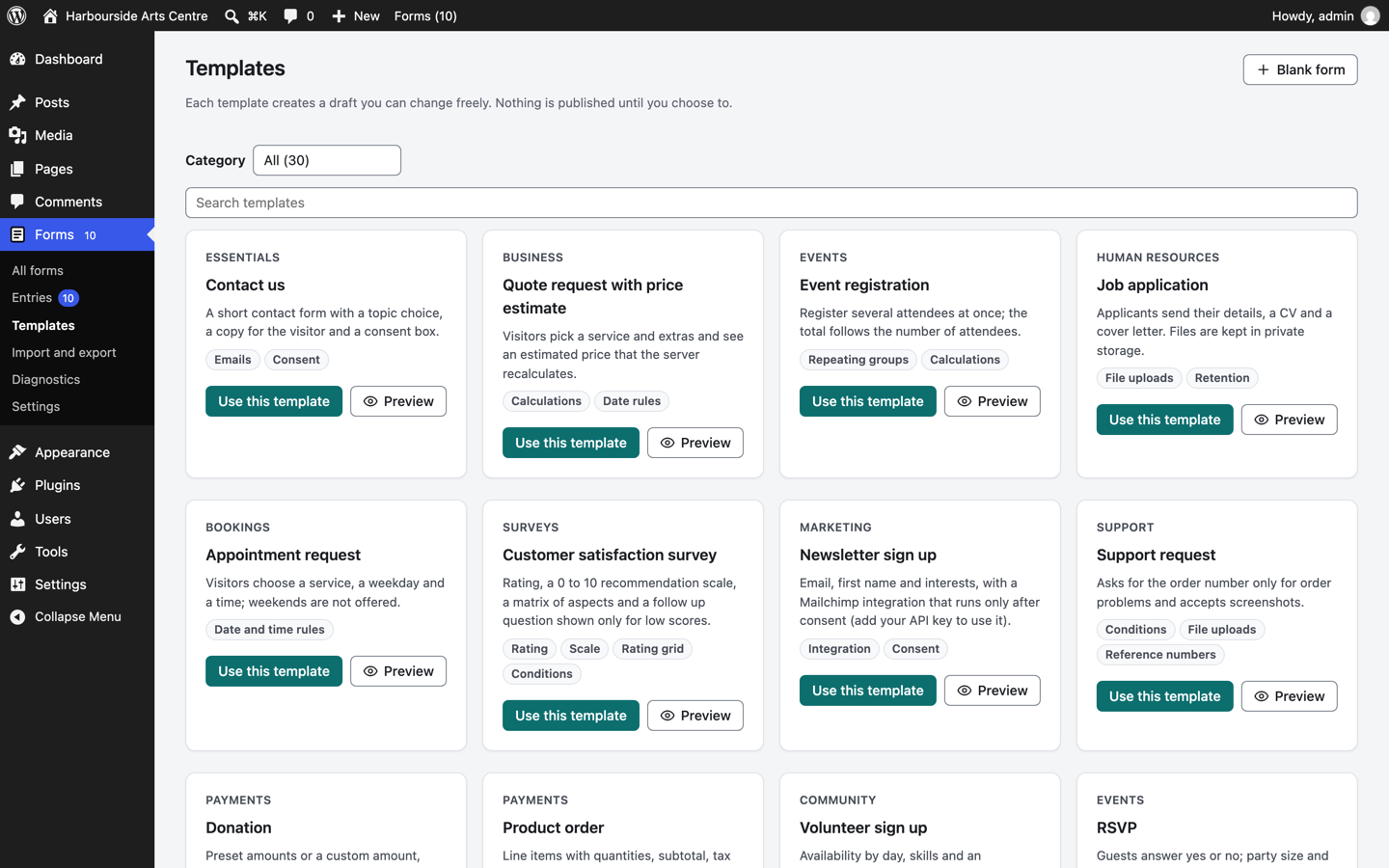Open Forms (10) link in admin bar
1389x868 pixels.
point(425,16)
